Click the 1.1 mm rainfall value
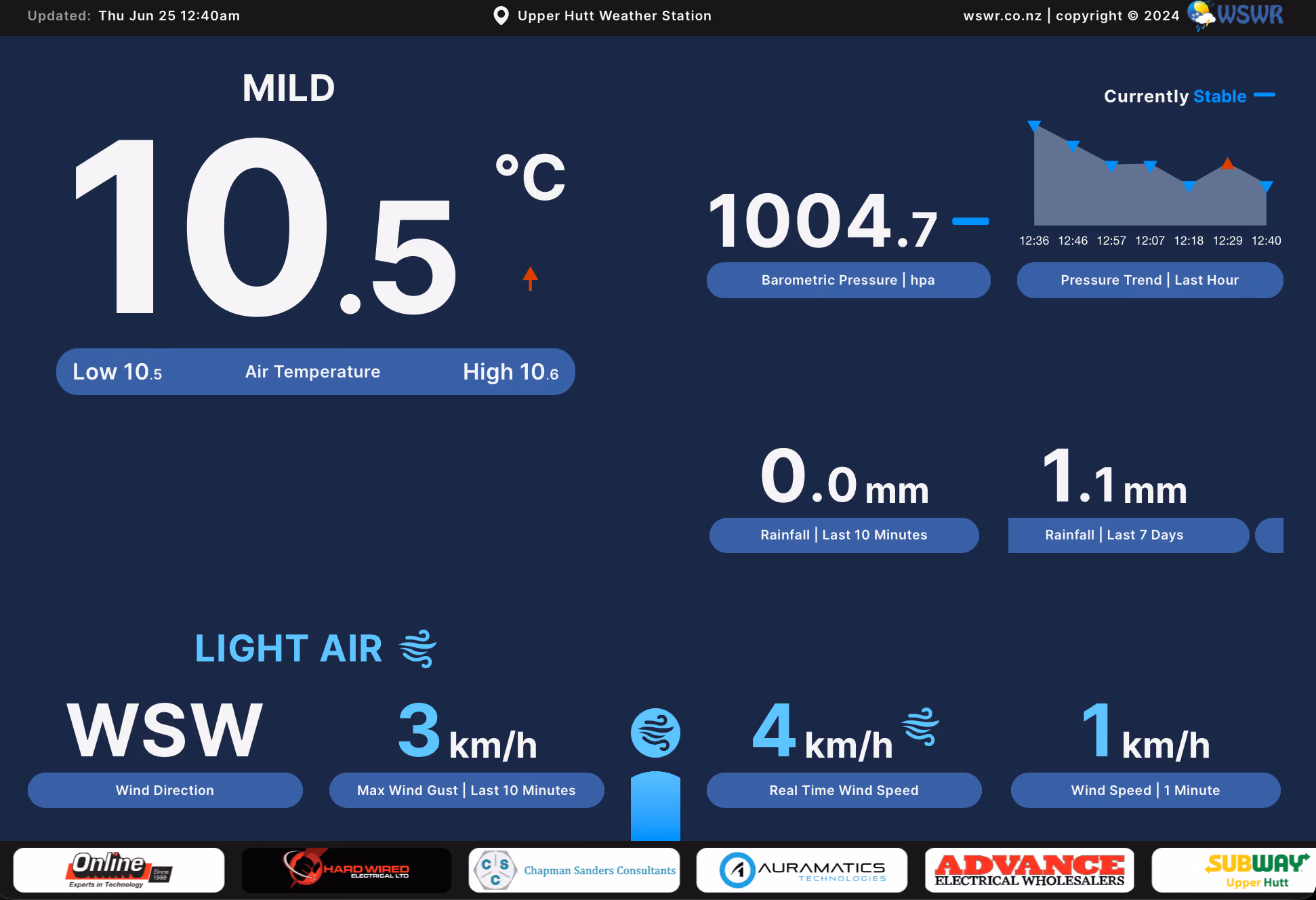 pos(1114,477)
